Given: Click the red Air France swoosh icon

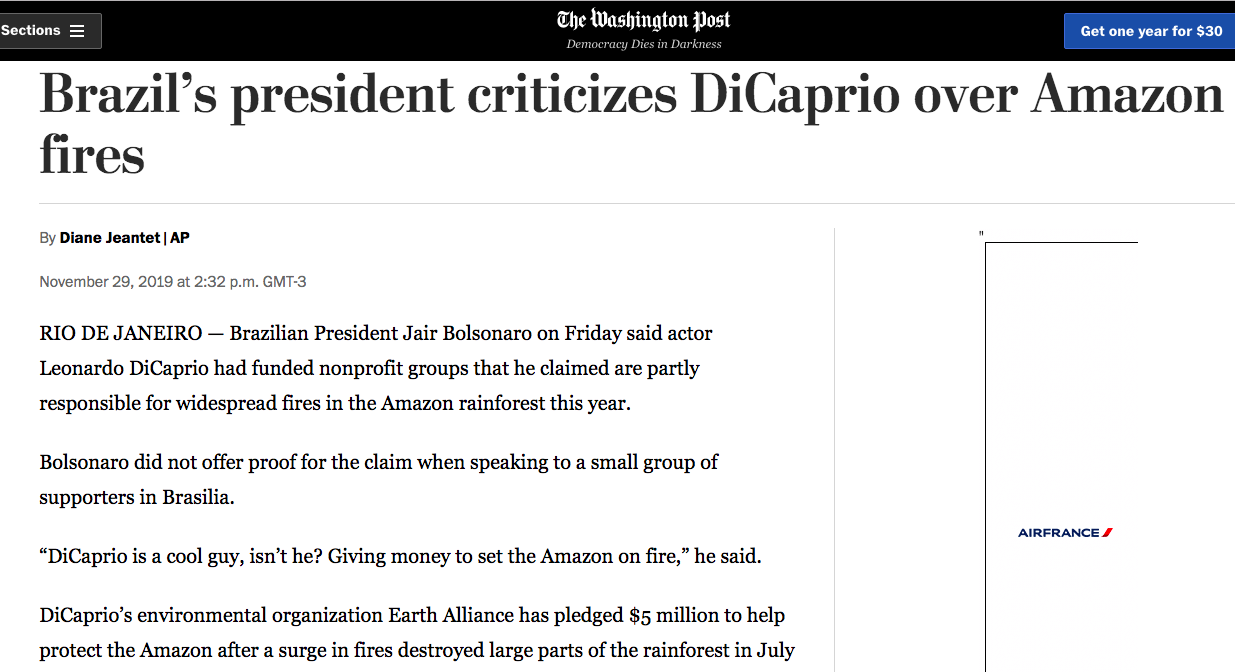Looking at the screenshot, I should [1107, 533].
